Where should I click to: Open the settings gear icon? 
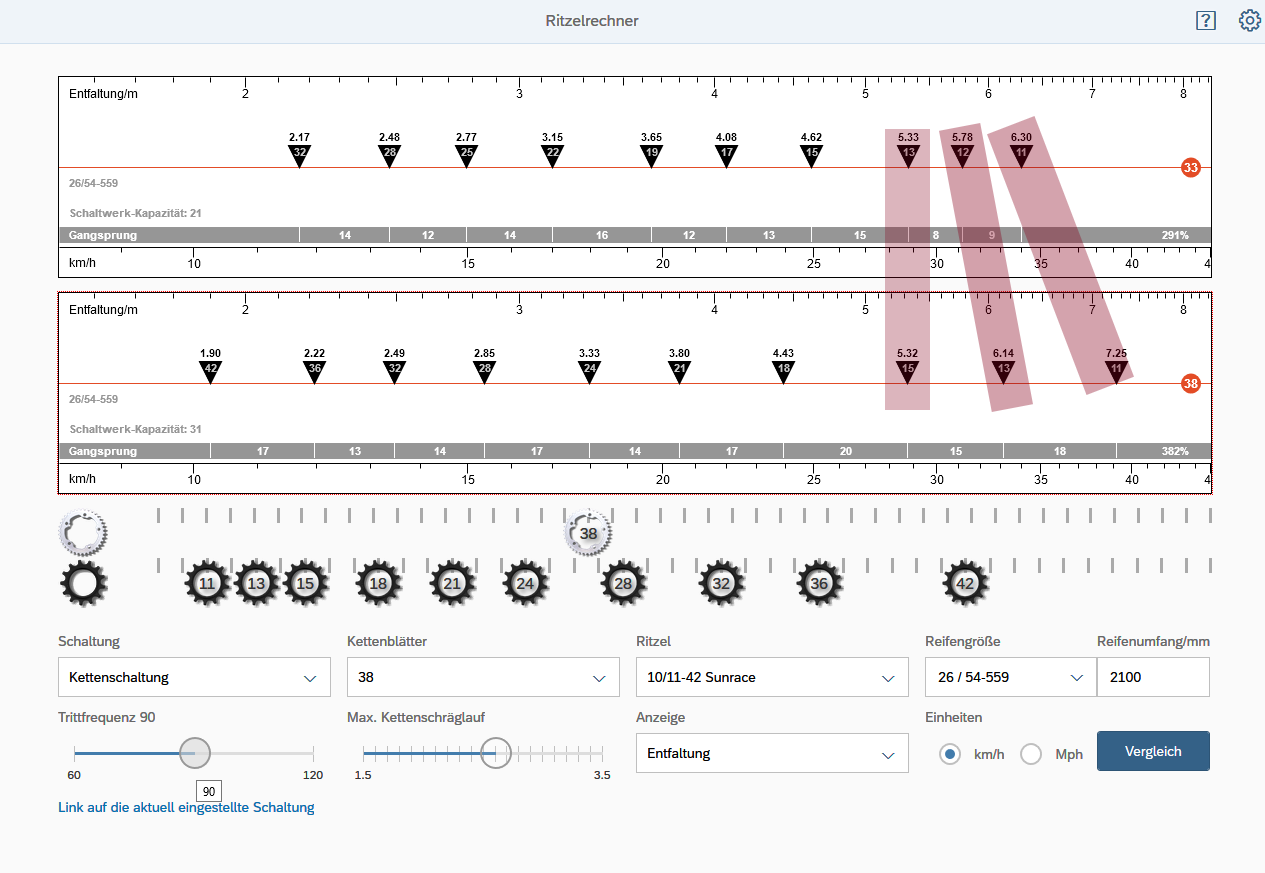(1249, 21)
